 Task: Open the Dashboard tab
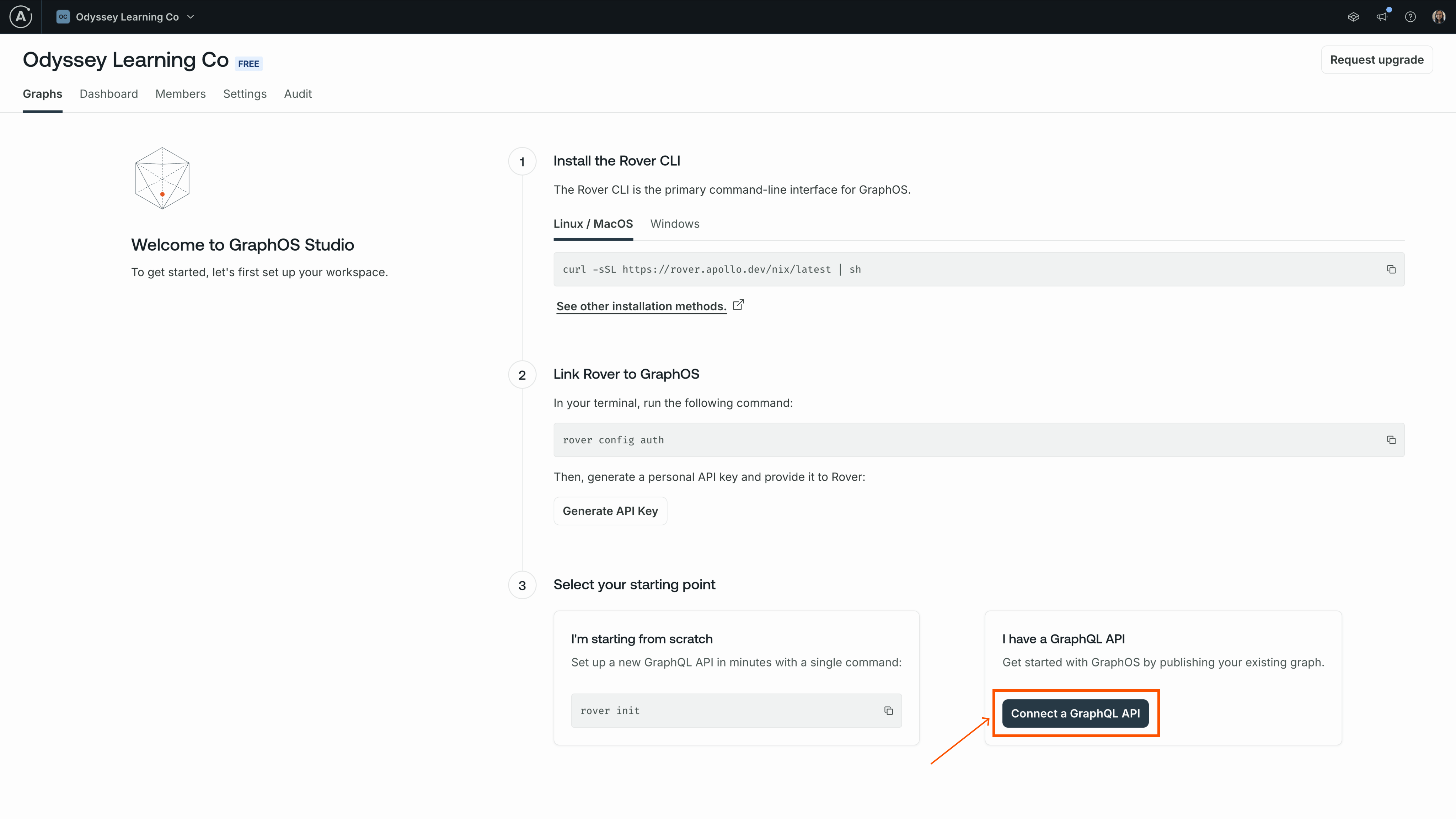pyautogui.click(x=108, y=94)
